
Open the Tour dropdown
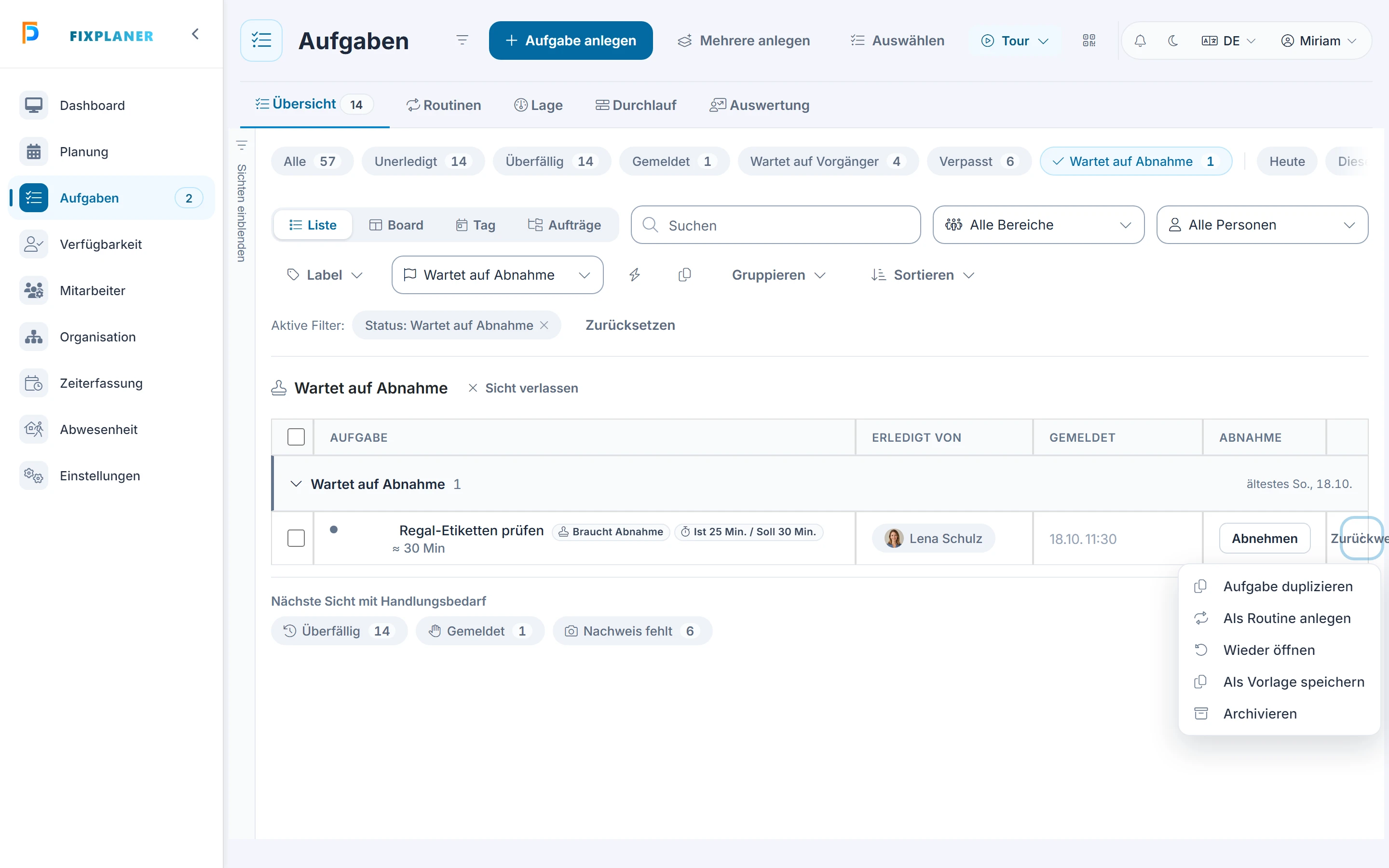point(1015,41)
